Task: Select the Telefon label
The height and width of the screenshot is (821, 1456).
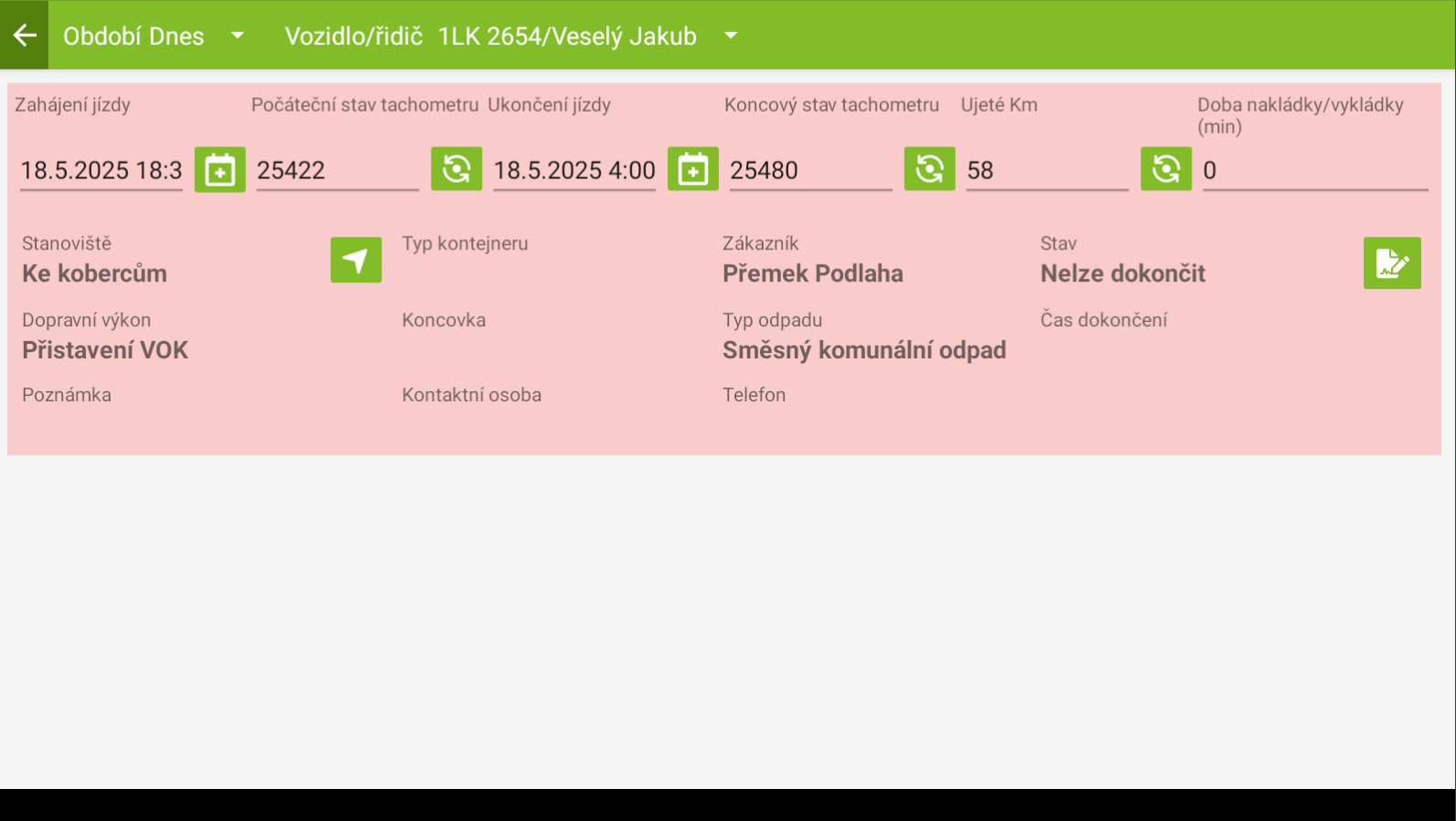Action: tap(755, 395)
